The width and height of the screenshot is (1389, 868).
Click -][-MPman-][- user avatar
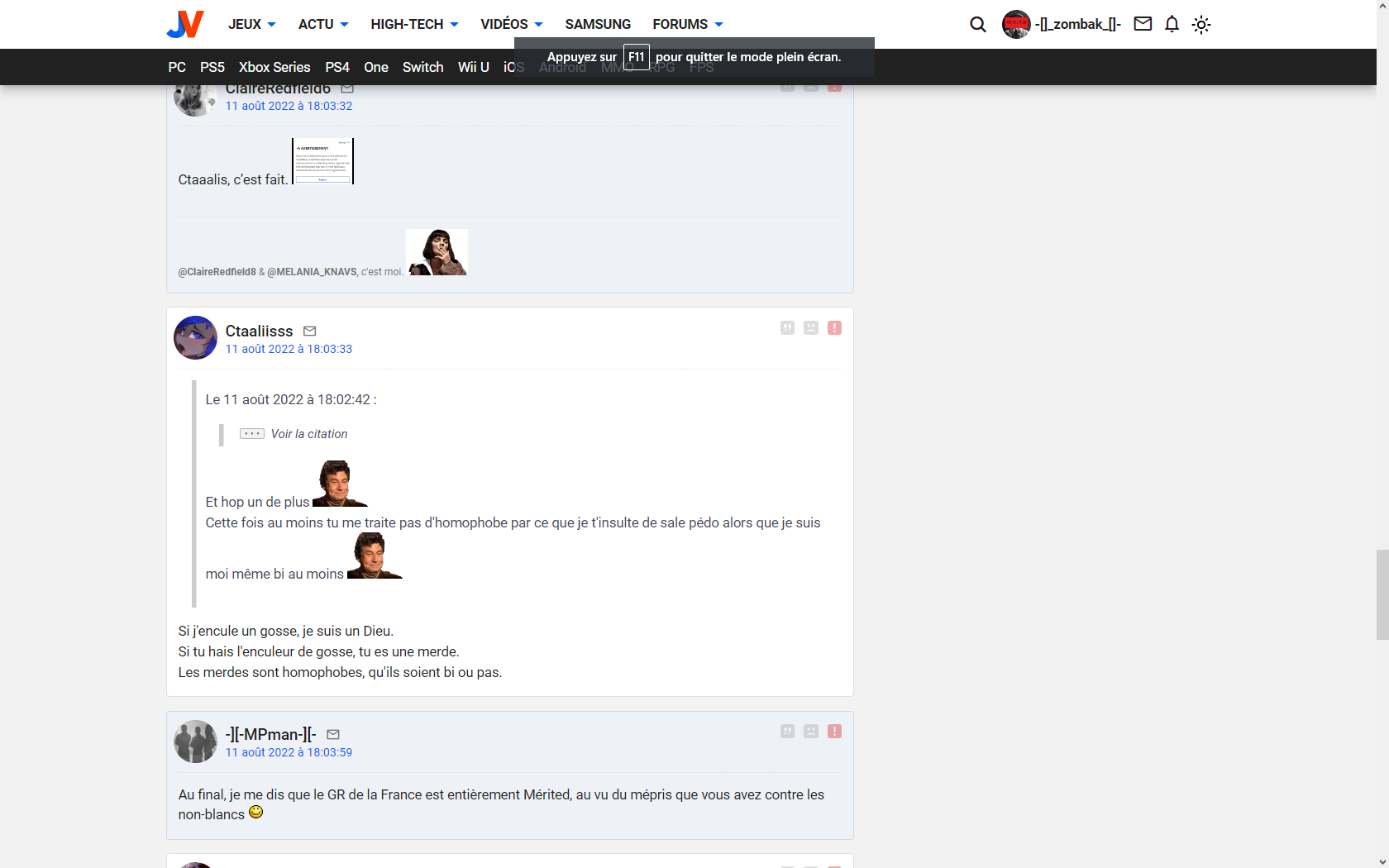pyautogui.click(x=195, y=741)
